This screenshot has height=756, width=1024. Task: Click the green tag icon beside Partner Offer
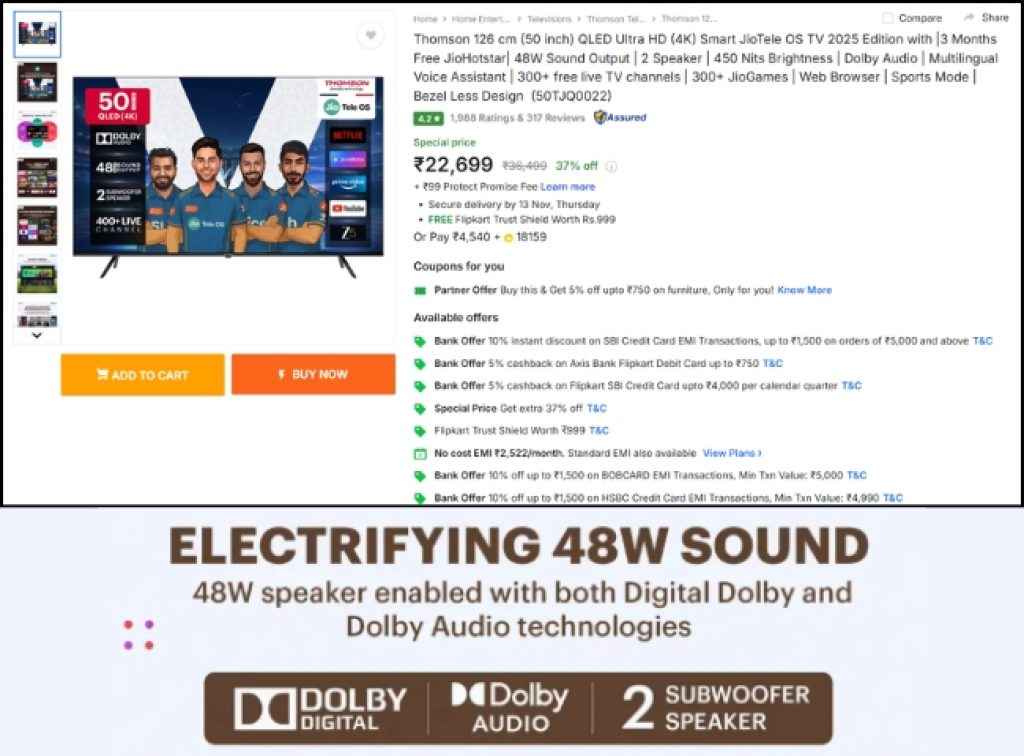tap(421, 290)
